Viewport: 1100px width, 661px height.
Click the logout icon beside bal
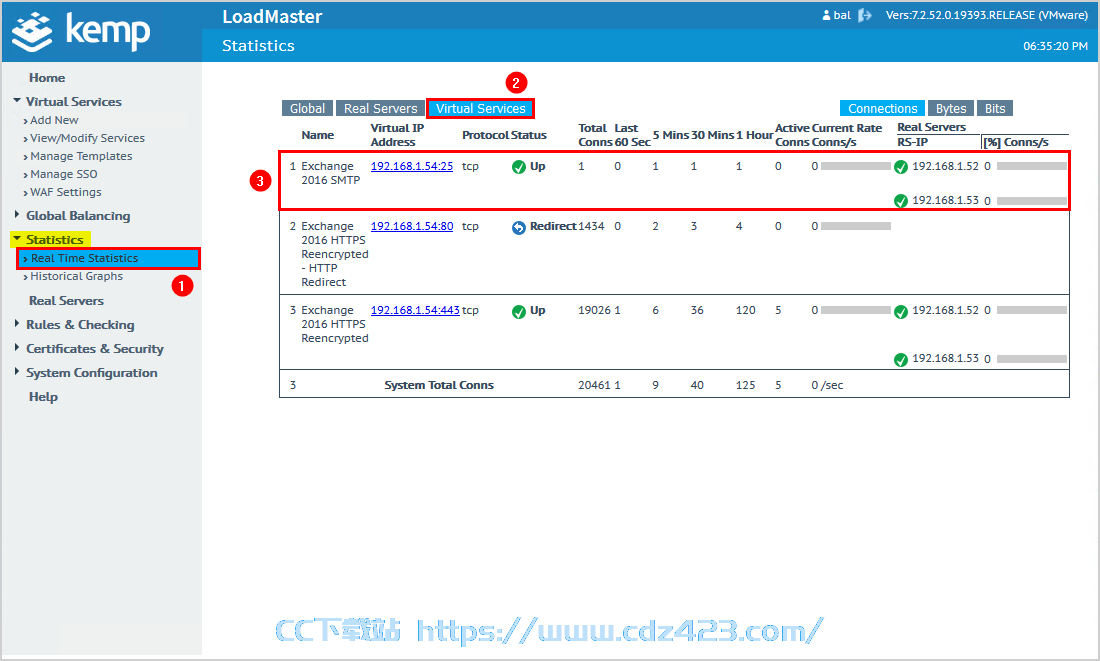(864, 15)
